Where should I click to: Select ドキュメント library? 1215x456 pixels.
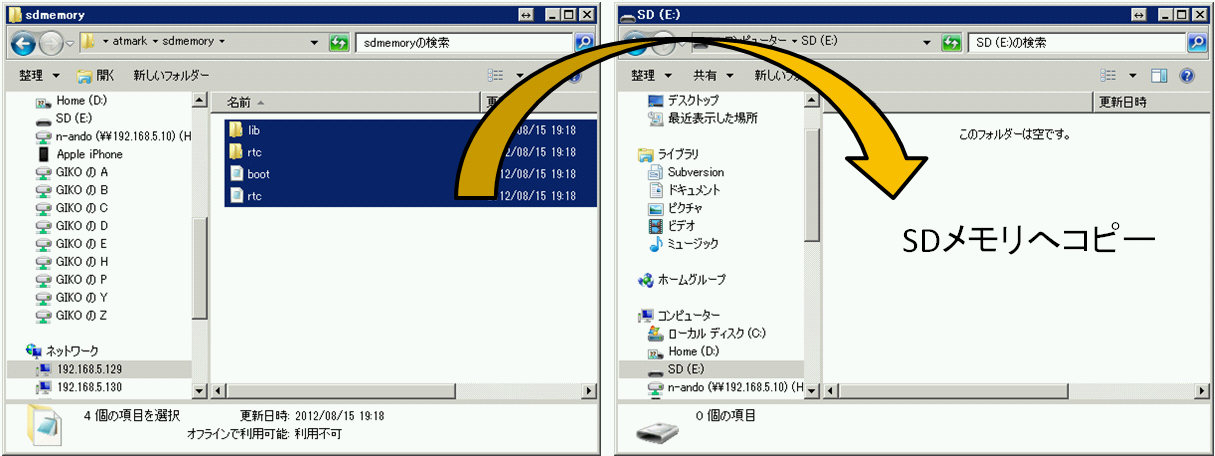tap(684, 190)
